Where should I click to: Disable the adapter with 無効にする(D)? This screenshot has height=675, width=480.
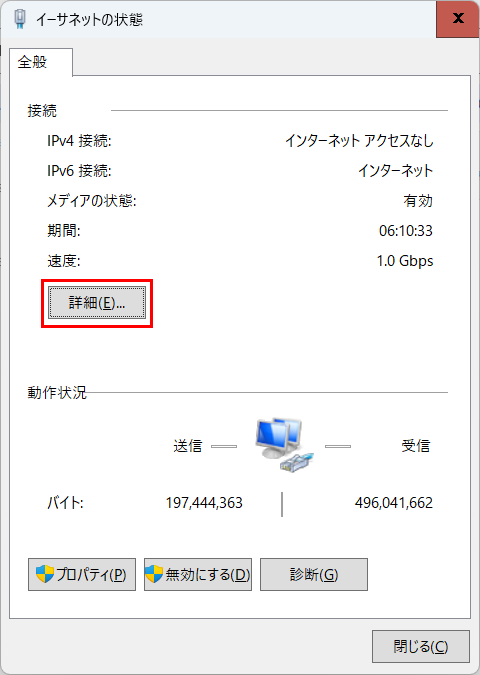[x=198, y=574]
